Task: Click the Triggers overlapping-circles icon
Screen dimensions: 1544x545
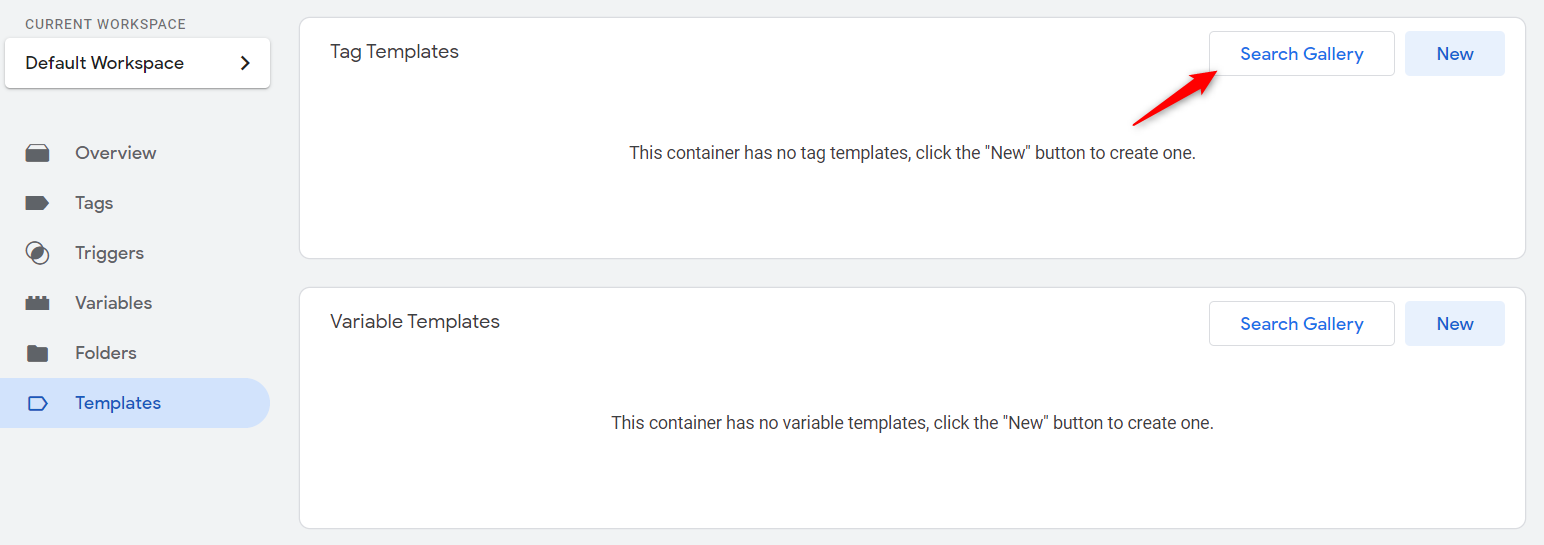Action: pyautogui.click(x=37, y=253)
